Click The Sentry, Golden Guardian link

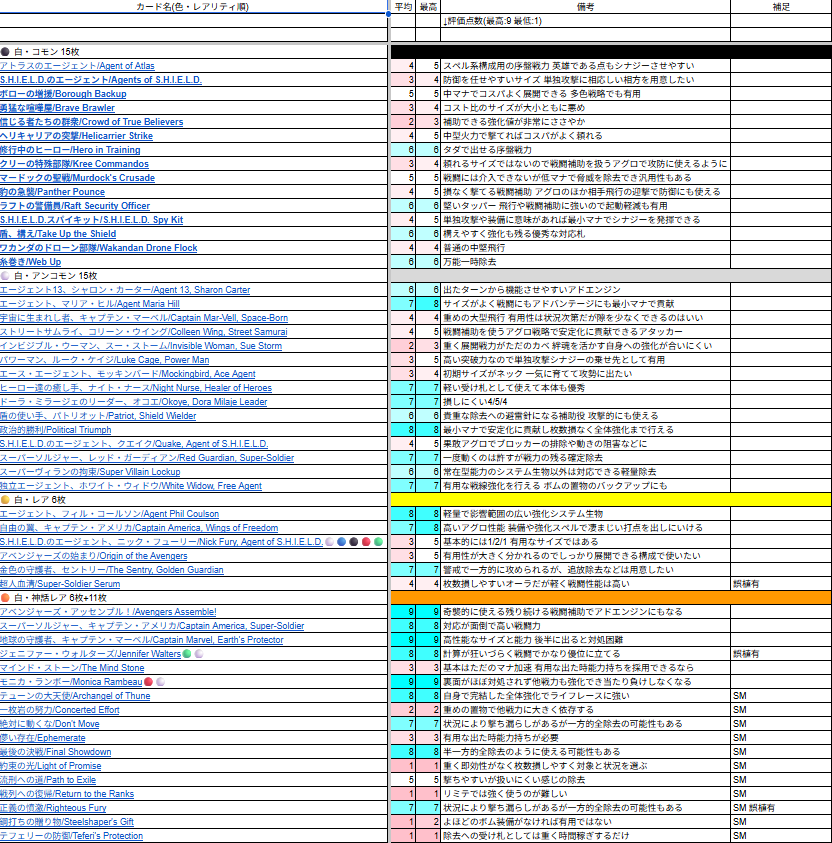pos(111,569)
